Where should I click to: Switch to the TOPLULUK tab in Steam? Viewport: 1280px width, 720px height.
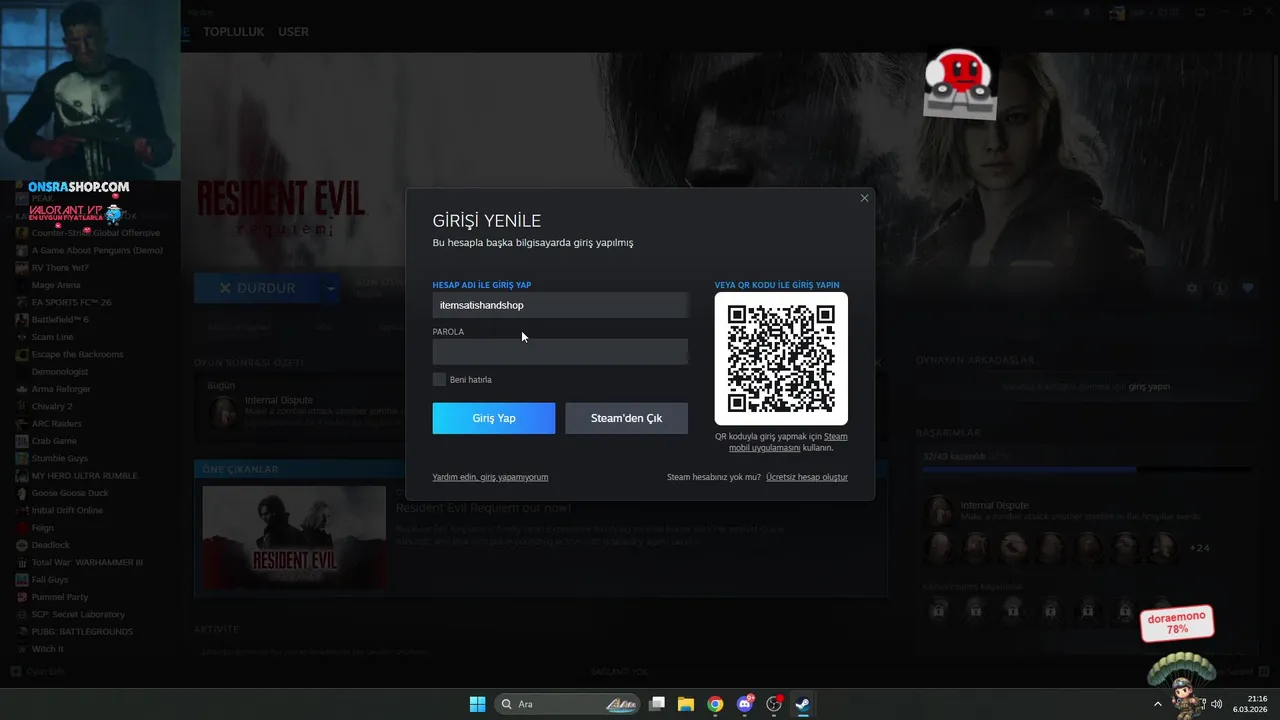point(234,32)
